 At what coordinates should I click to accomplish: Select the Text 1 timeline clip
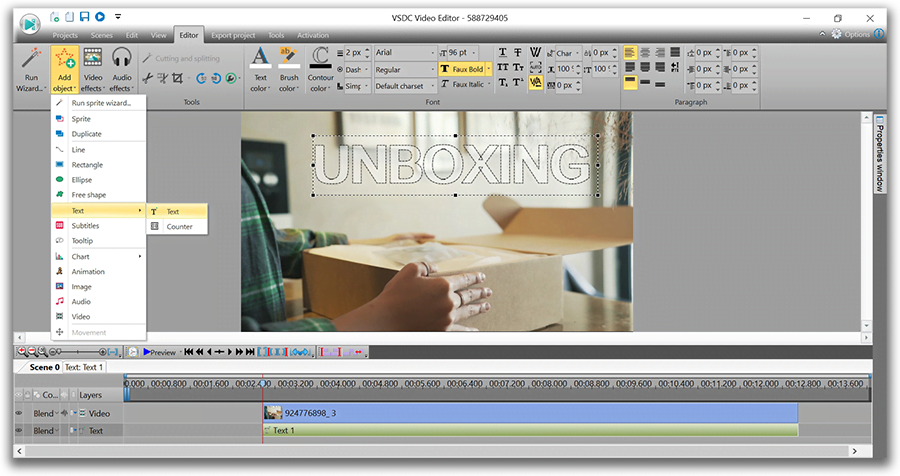(530, 430)
